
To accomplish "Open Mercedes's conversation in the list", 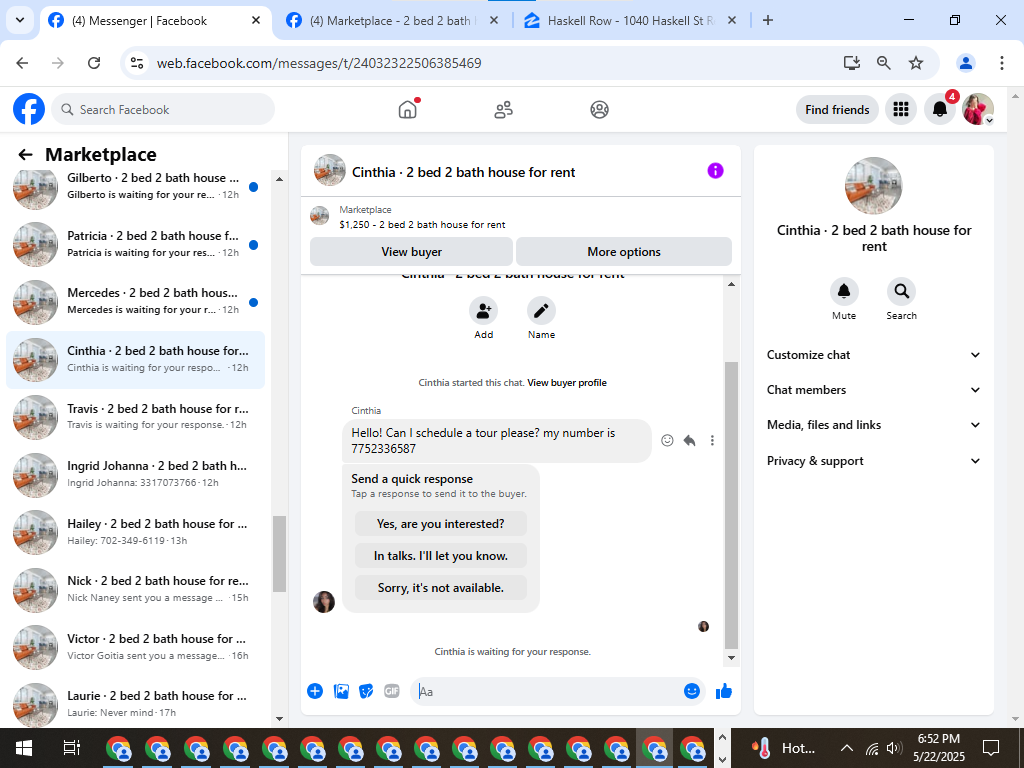I will pyautogui.click(x=136, y=302).
